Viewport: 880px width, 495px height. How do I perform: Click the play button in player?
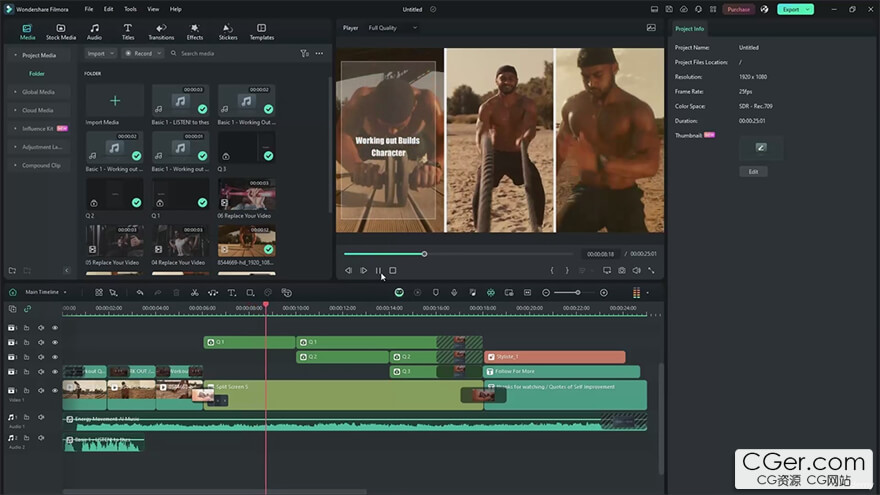pos(364,271)
